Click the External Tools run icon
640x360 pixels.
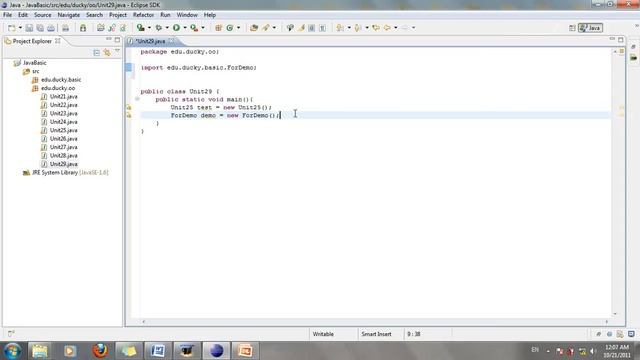(194, 28)
